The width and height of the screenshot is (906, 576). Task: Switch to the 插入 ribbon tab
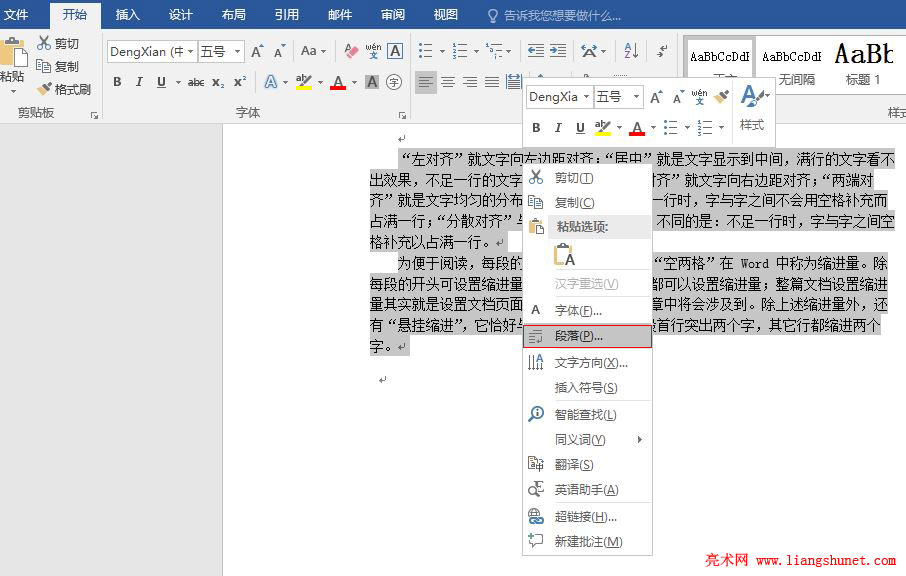click(127, 14)
